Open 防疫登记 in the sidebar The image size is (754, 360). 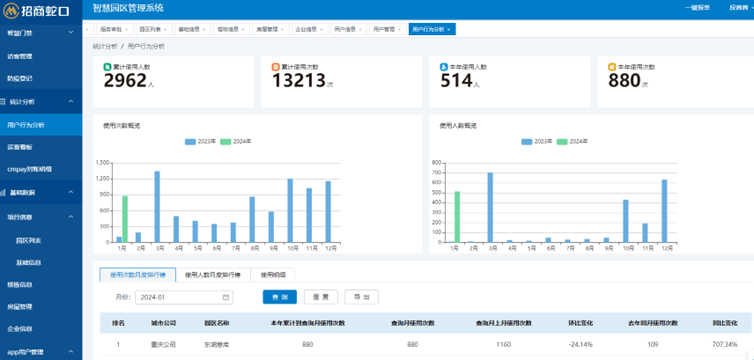pyautogui.click(x=41, y=78)
